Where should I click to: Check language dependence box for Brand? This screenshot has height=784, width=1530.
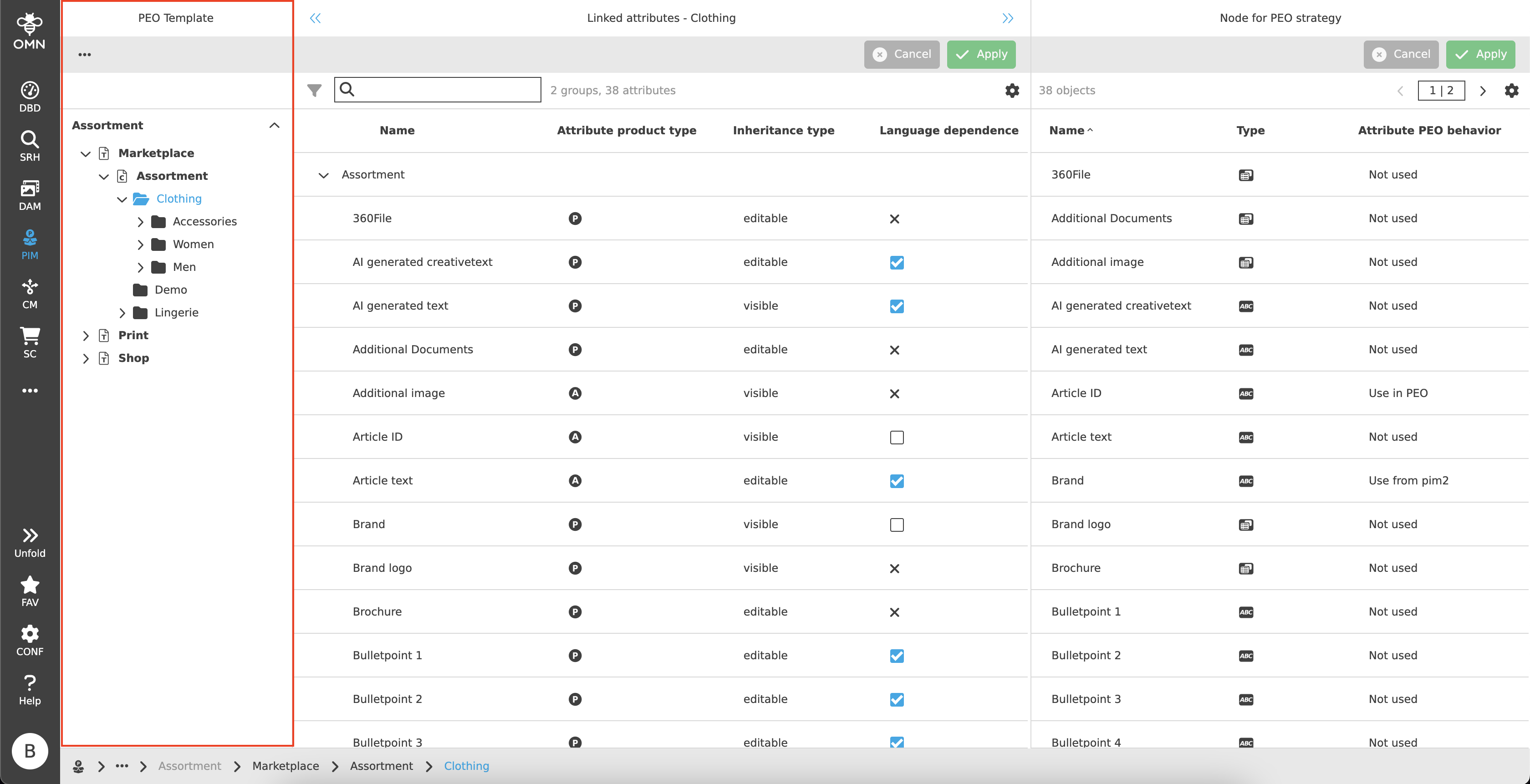896,524
